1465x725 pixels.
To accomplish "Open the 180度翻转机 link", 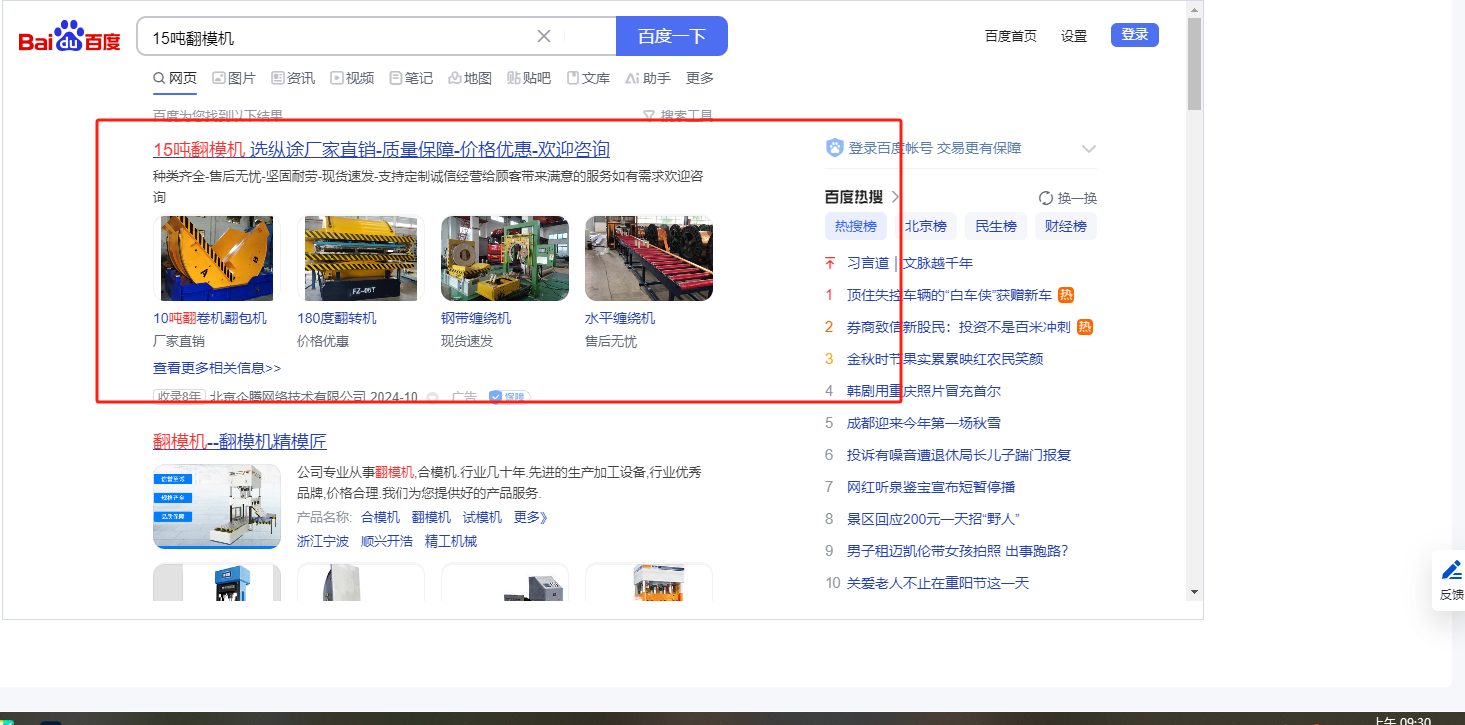I will pyautogui.click(x=337, y=318).
